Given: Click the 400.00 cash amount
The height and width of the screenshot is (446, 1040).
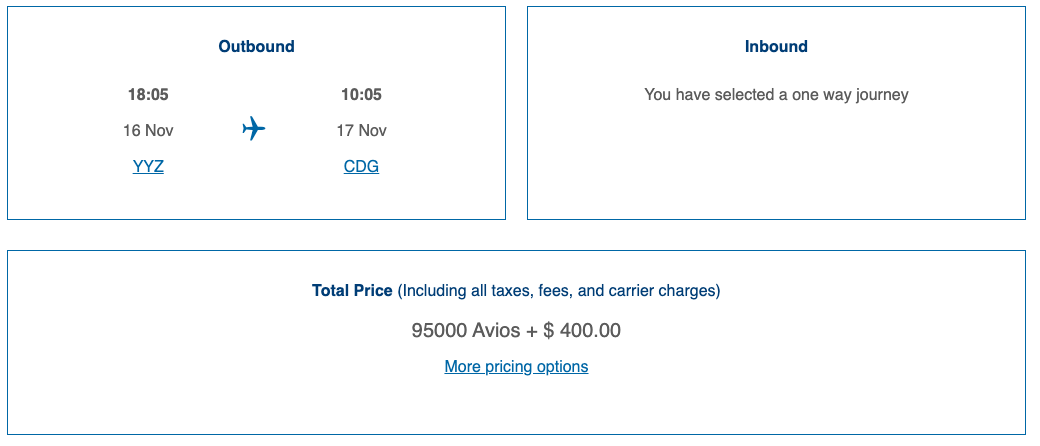Looking at the screenshot, I should pos(590,331).
